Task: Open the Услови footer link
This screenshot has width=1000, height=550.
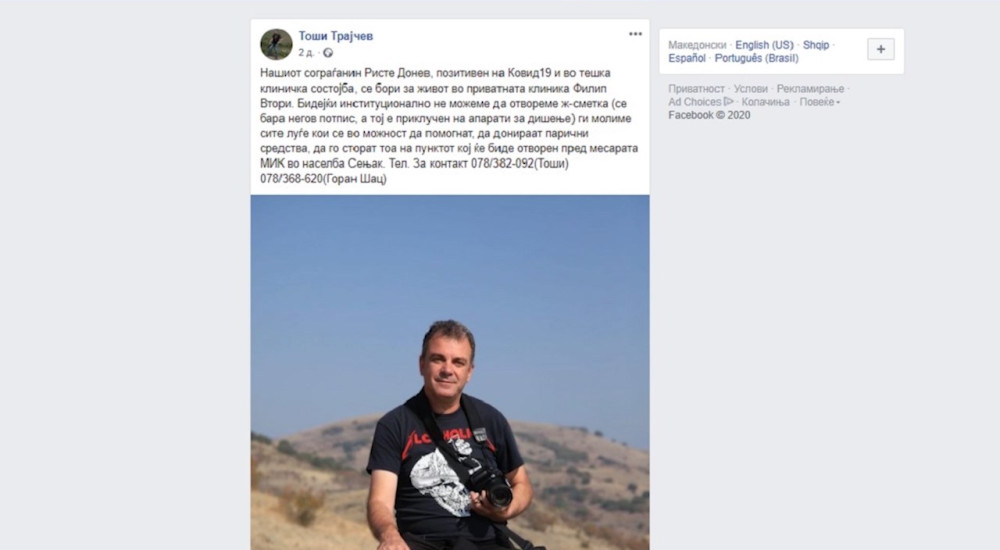Action: 751,89
